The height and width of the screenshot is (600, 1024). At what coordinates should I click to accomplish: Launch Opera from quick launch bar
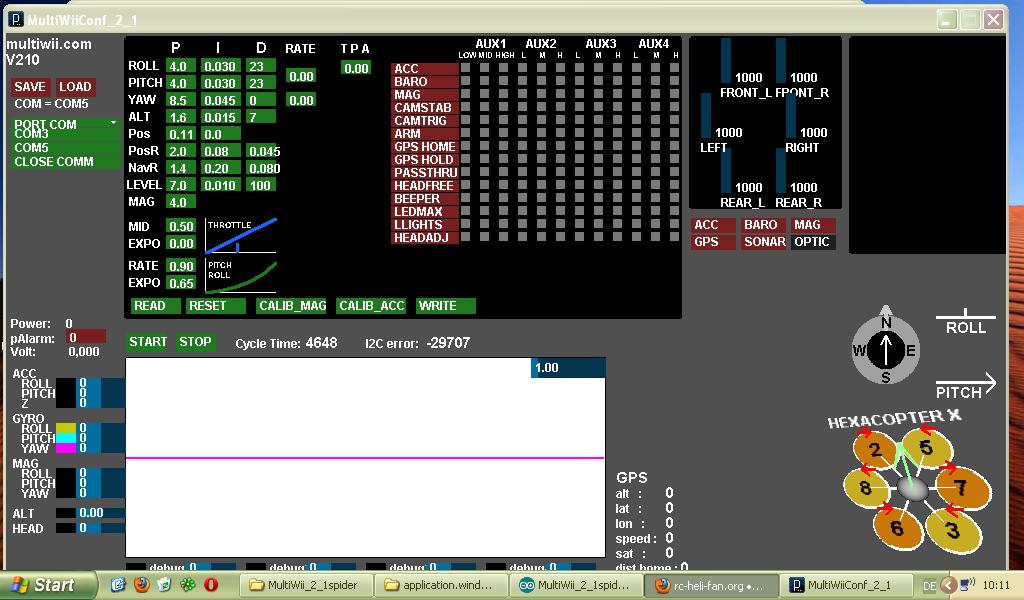(x=211, y=585)
